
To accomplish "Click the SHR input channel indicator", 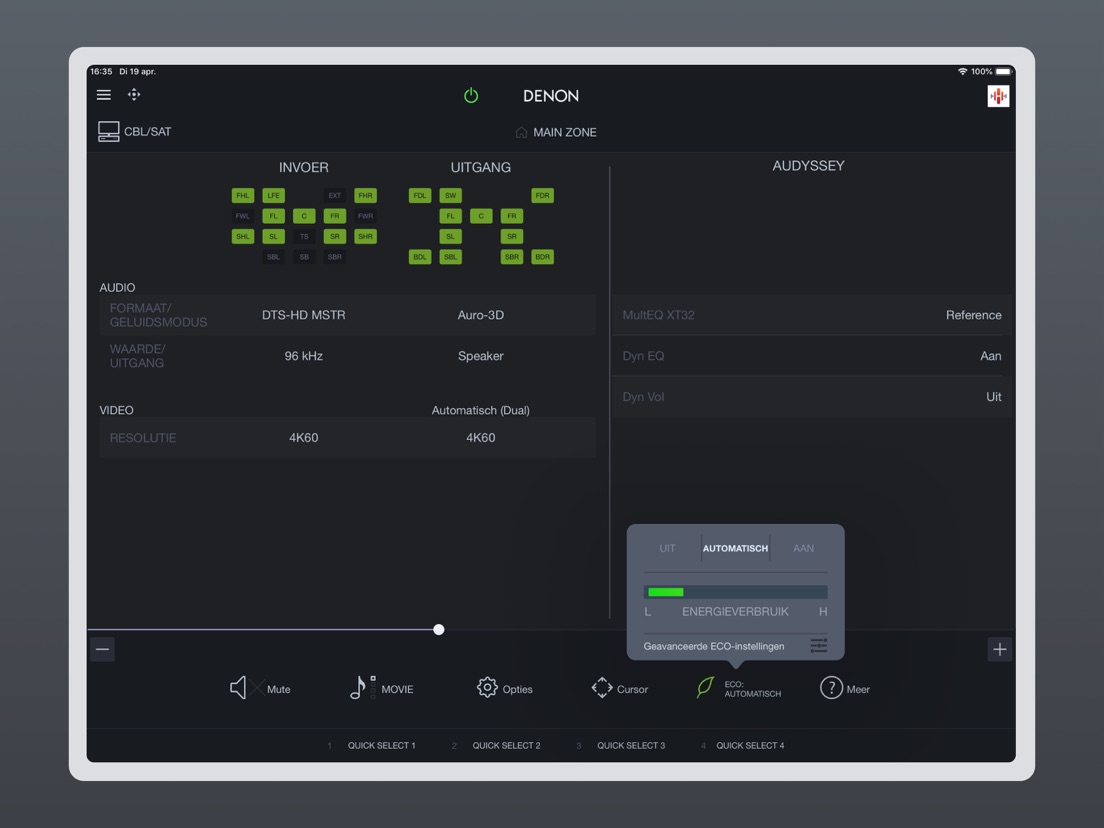I will point(365,236).
